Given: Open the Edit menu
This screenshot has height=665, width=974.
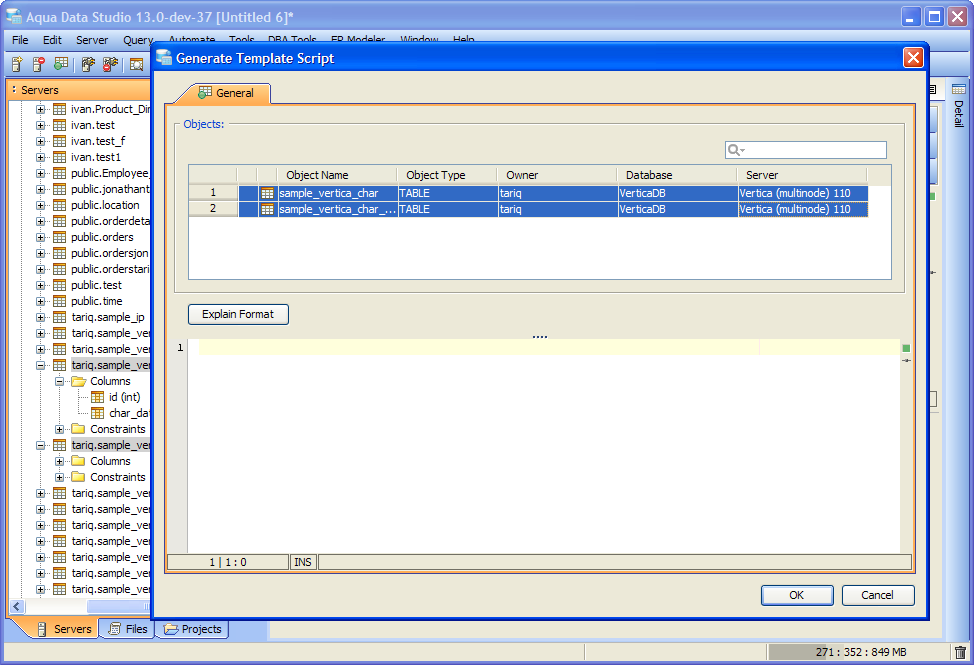Looking at the screenshot, I should (x=52, y=40).
